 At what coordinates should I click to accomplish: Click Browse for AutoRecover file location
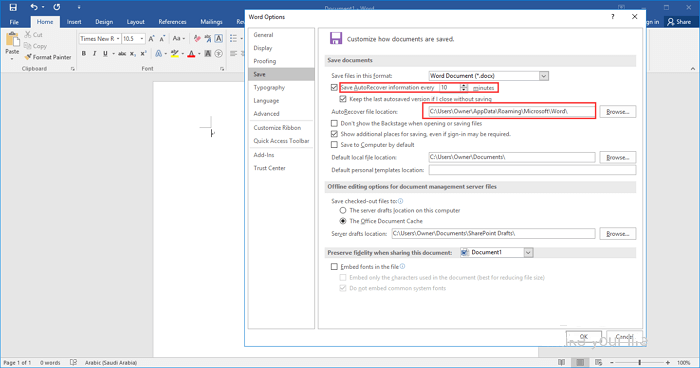point(618,112)
